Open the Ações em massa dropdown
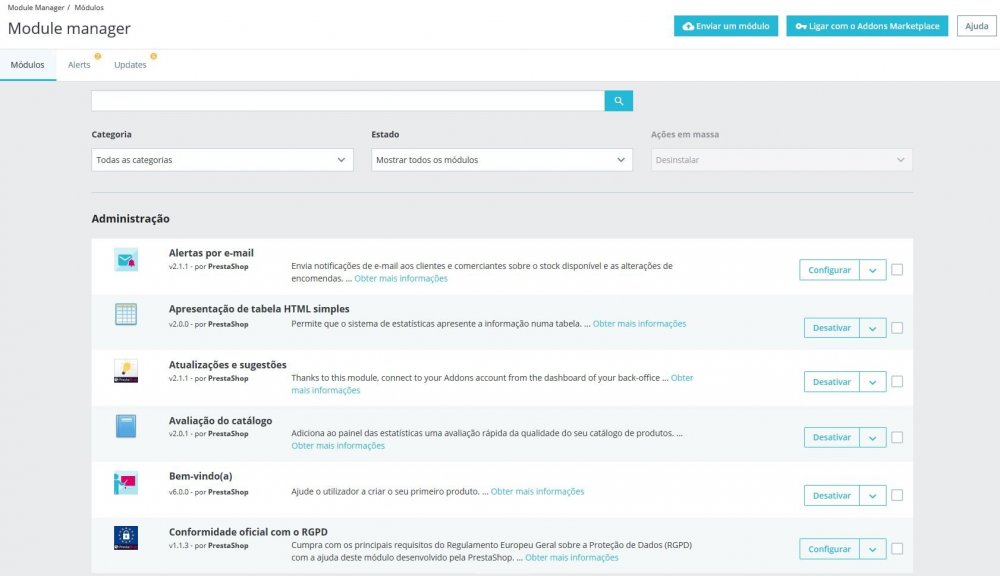1000x576 pixels. point(781,159)
